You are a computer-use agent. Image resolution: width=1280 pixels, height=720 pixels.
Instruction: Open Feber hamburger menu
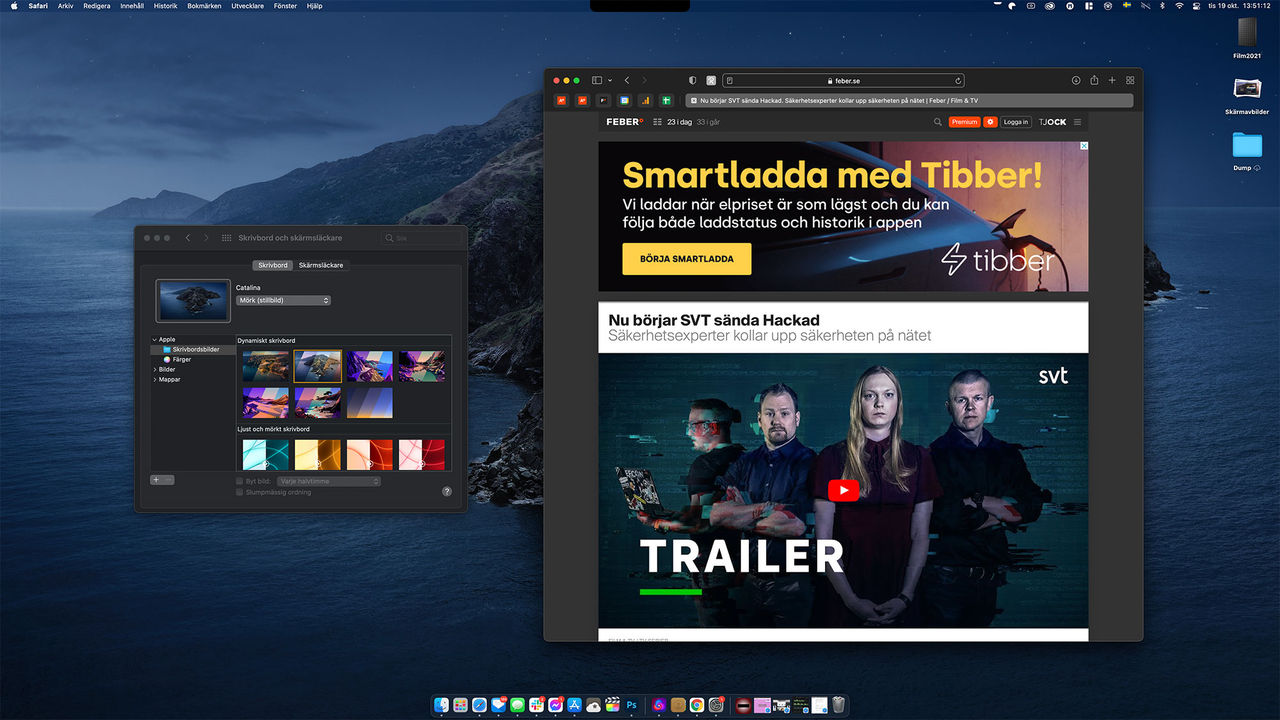click(x=1078, y=122)
